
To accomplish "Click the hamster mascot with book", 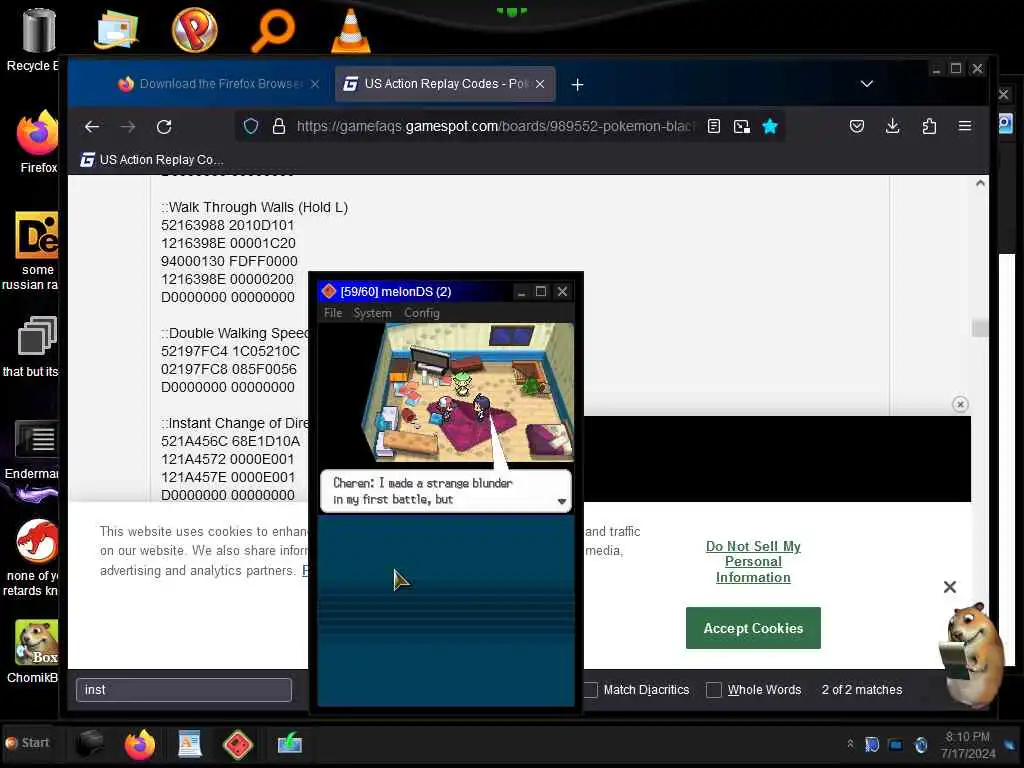I will (973, 654).
